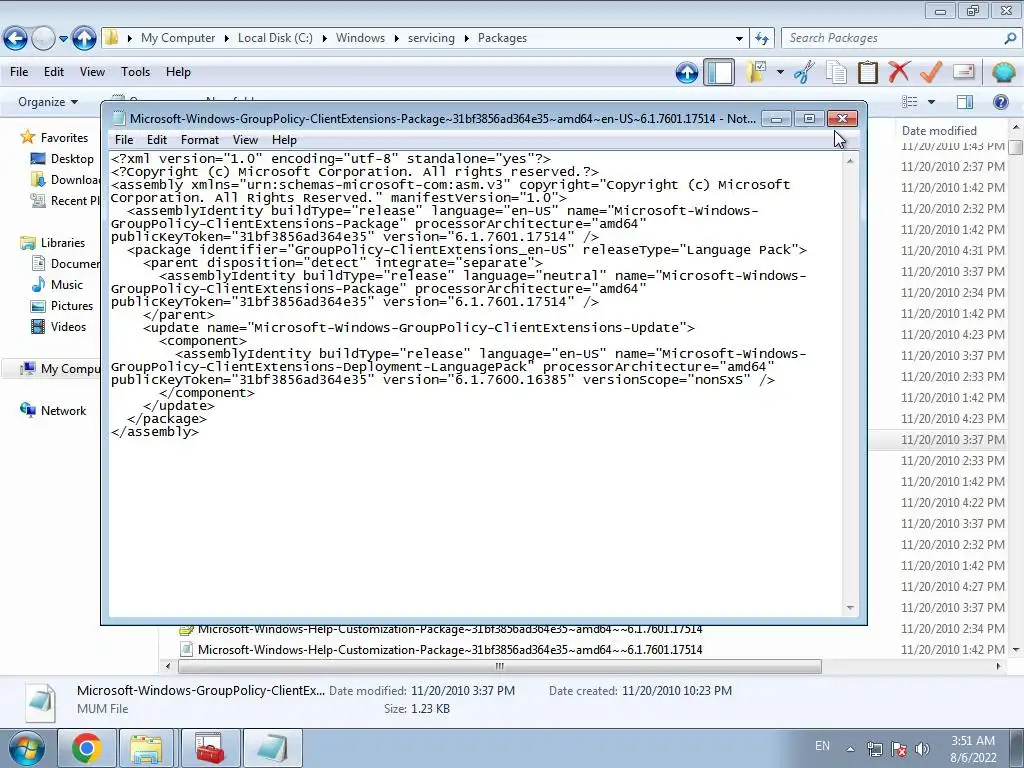Open the Folder Options toolbar icon
The height and width of the screenshot is (768, 1024).
pyautogui.click(x=756, y=72)
